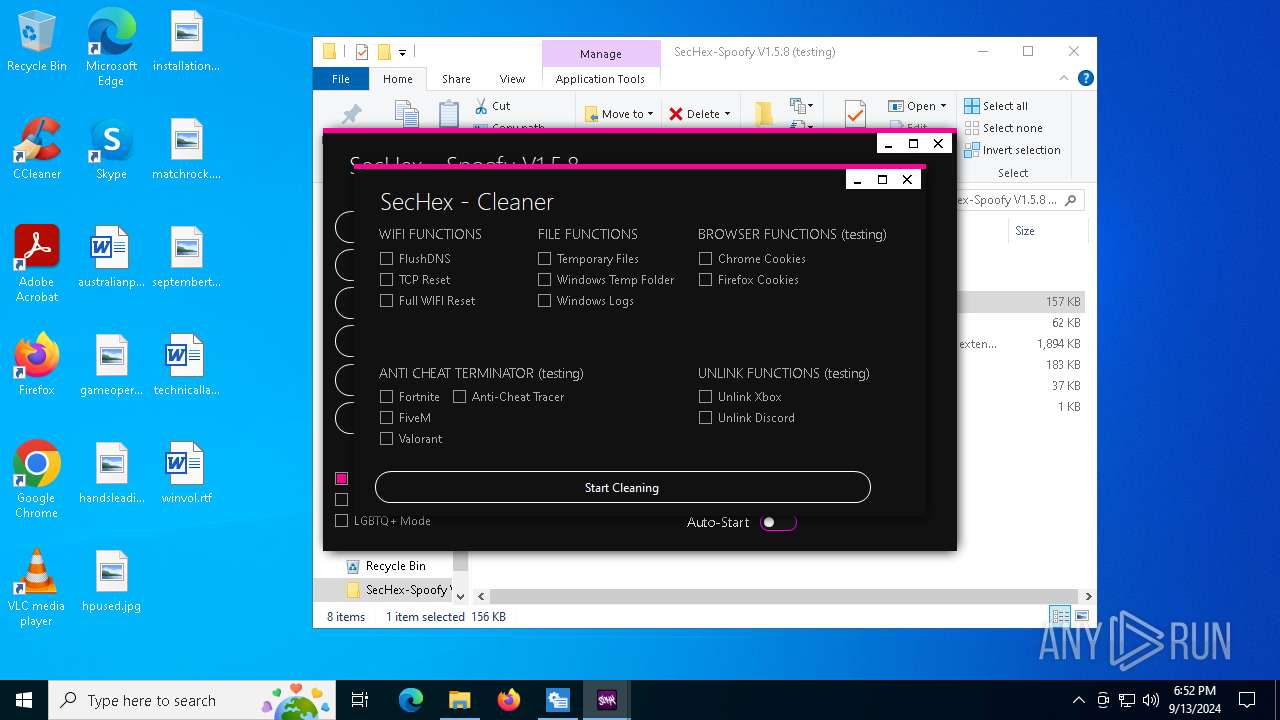Image resolution: width=1280 pixels, height=720 pixels.
Task: Open the notification center icon
Action: click(x=1247, y=700)
